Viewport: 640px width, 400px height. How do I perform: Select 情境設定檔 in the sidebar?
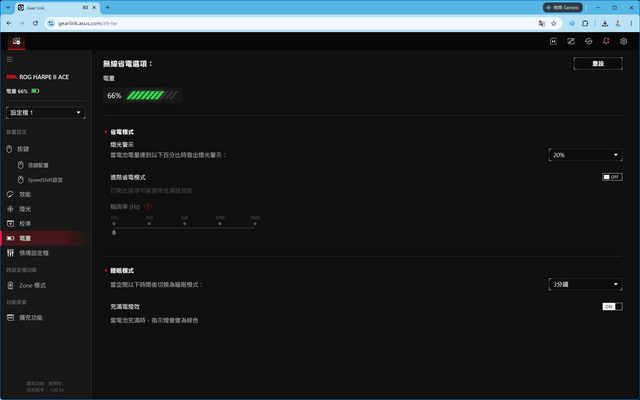[x=33, y=253]
